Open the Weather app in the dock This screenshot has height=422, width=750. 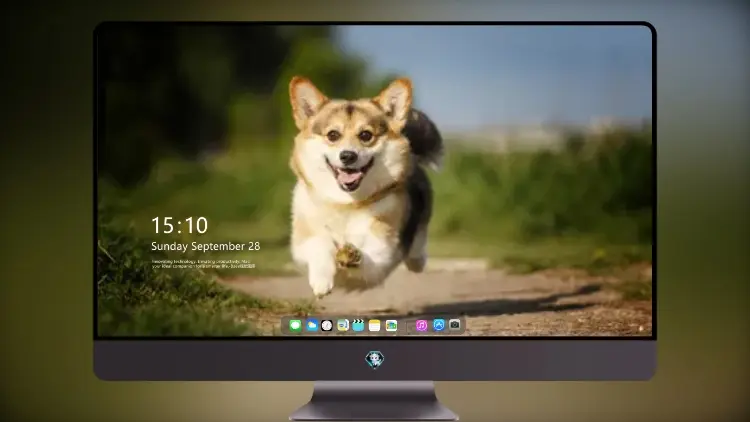(x=311, y=326)
